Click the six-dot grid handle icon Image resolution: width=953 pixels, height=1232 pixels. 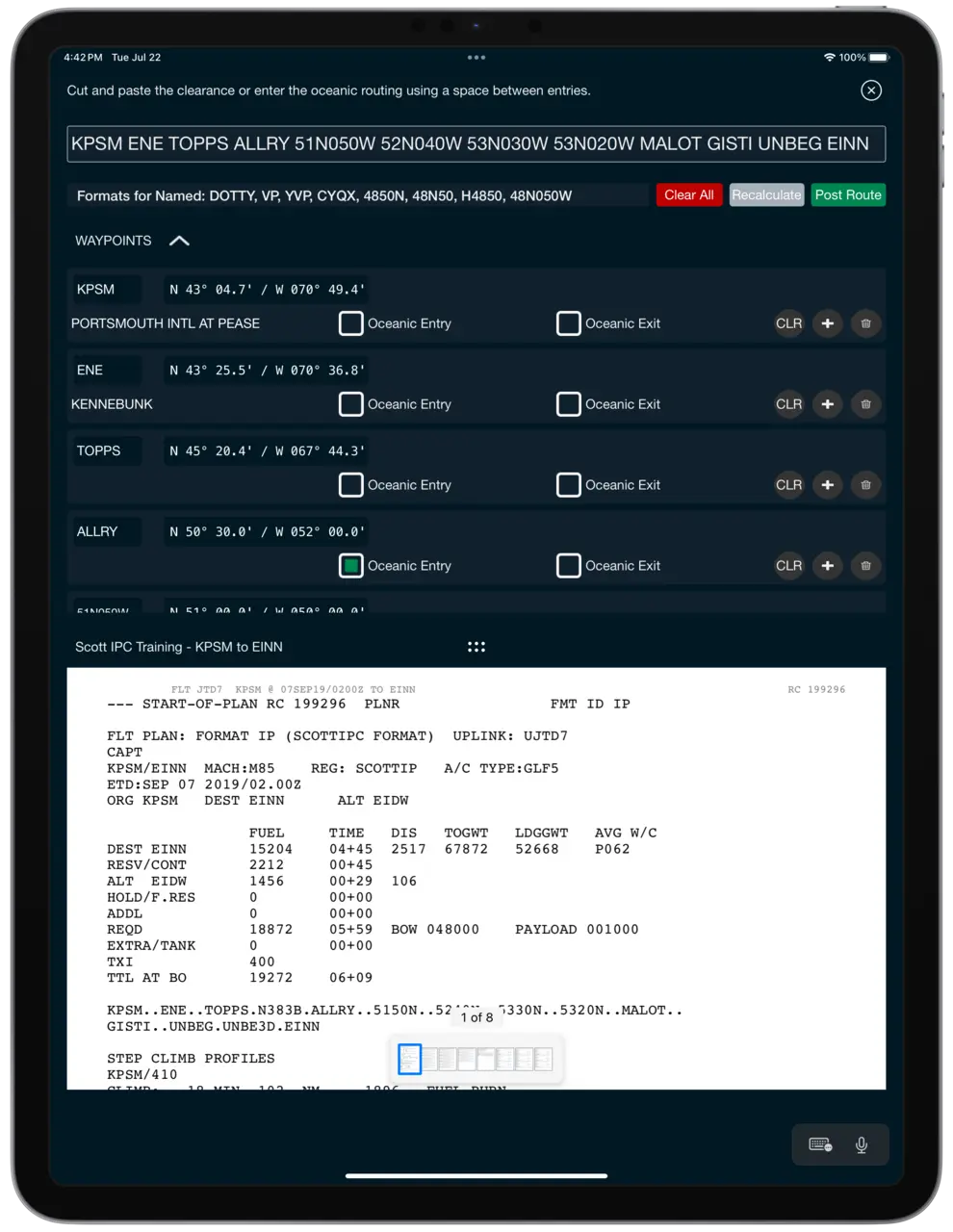point(476,647)
